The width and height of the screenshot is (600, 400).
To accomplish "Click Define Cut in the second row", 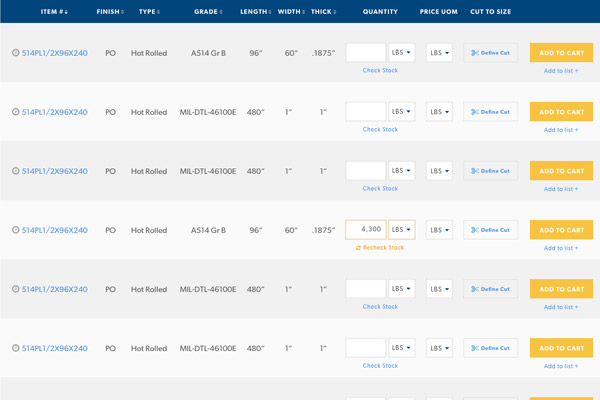I will (491, 111).
